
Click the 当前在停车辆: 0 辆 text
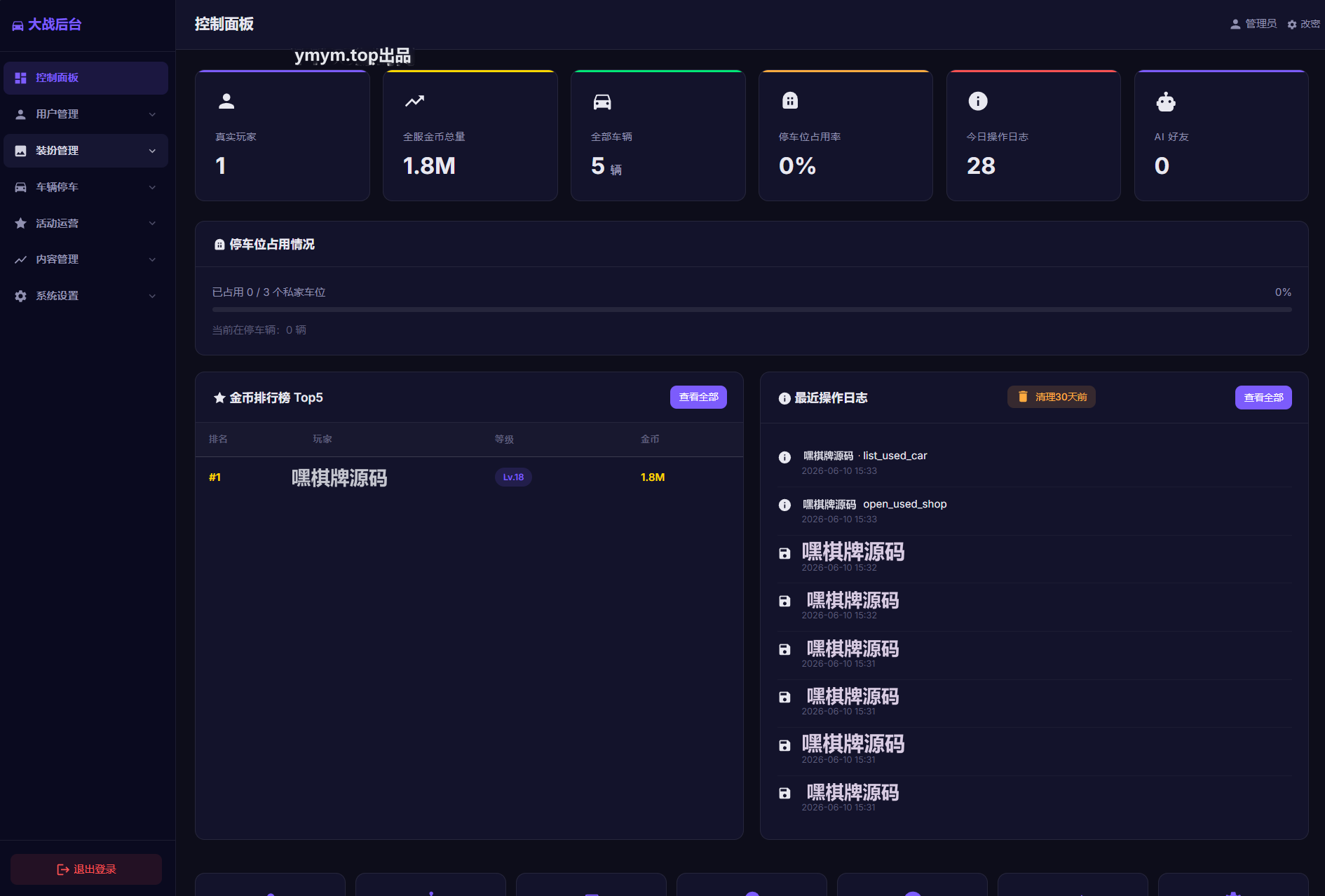pyautogui.click(x=259, y=330)
